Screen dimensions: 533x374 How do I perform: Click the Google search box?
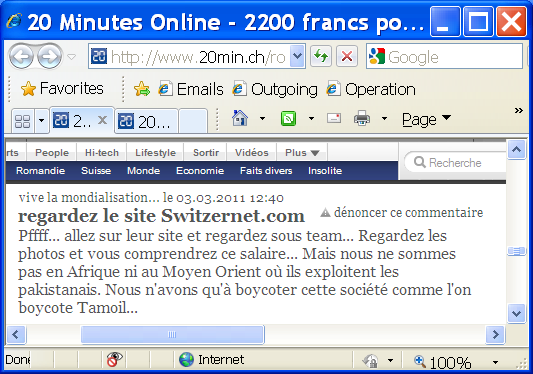(445, 56)
